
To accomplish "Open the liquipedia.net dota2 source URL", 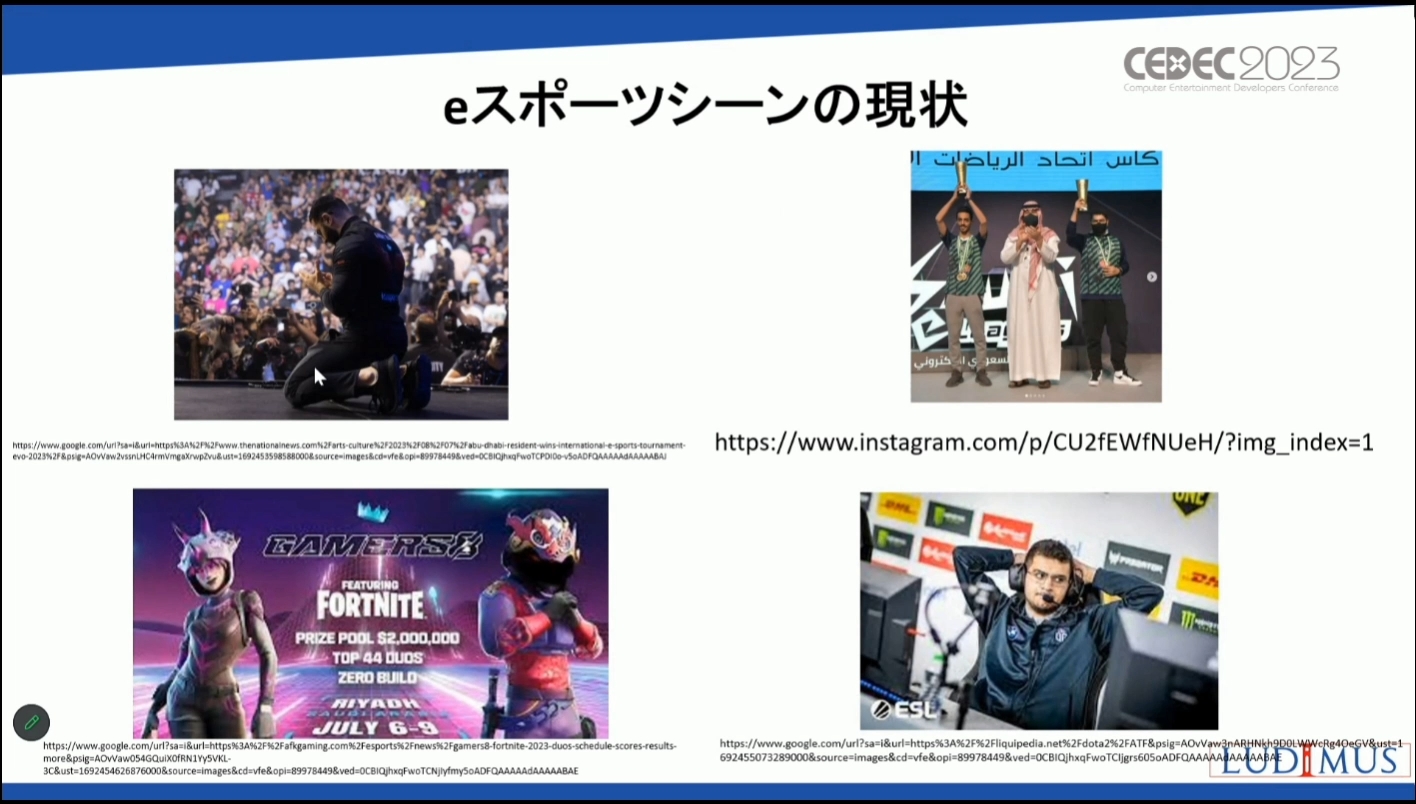I will point(1060,750).
